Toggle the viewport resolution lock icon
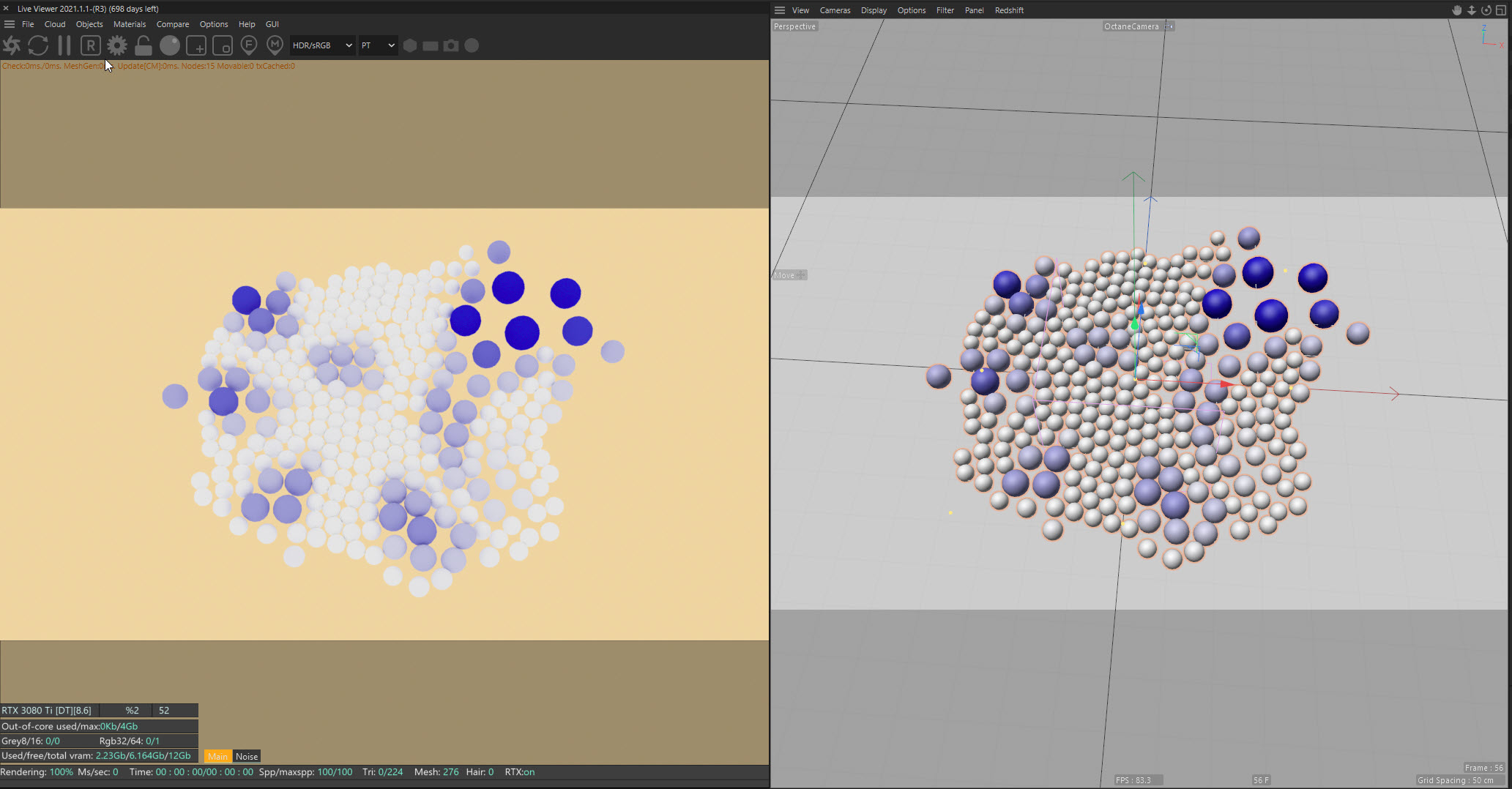The width and height of the screenshot is (1512, 789). pos(144,45)
